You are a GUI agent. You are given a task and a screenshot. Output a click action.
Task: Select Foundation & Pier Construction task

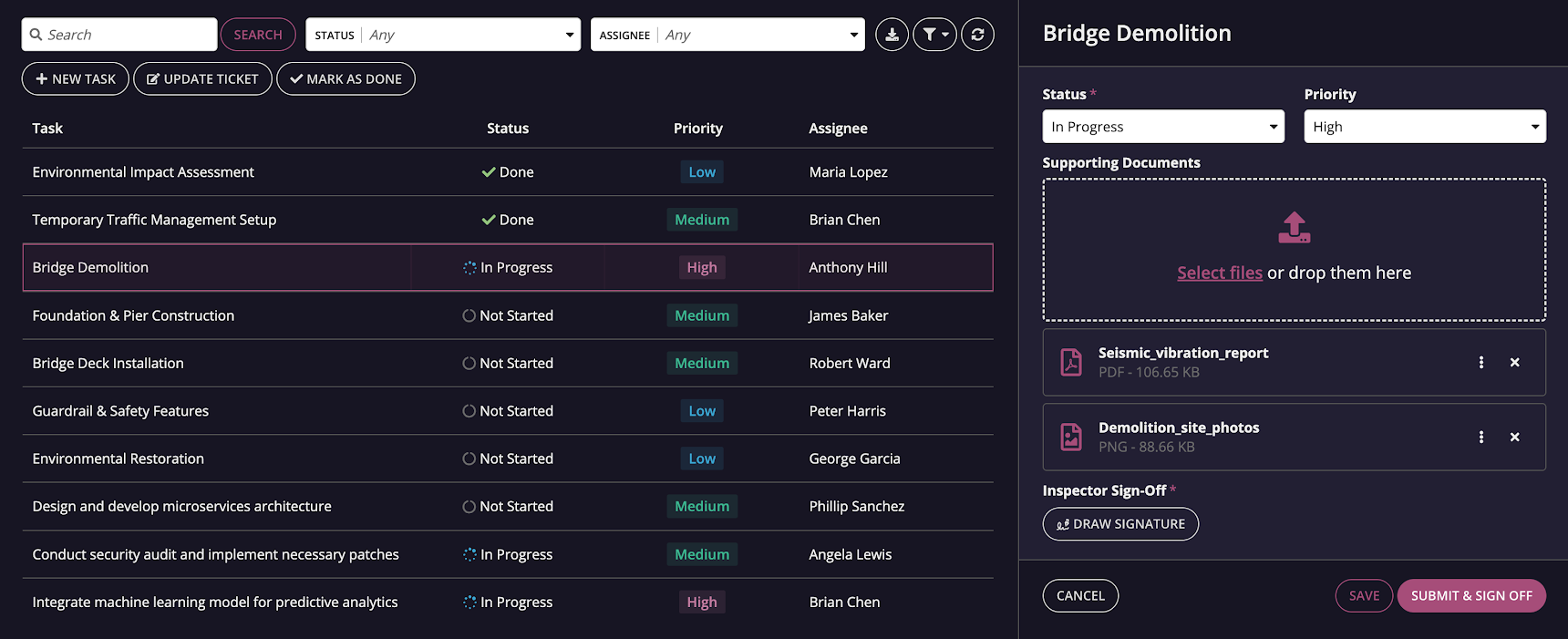[x=508, y=315]
